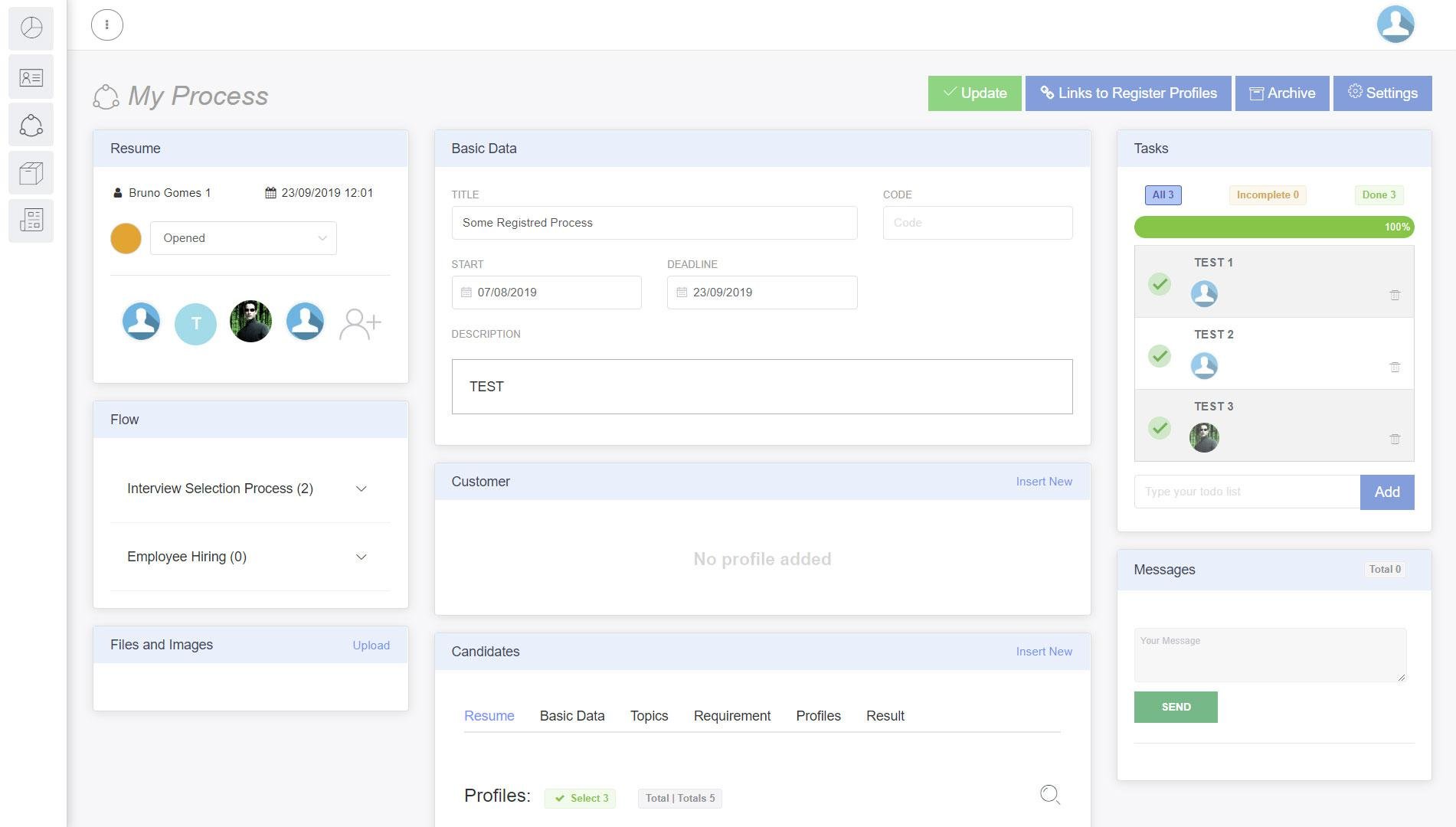Open the Profiles tab
The width and height of the screenshot is (1456, 827).
click(819, 716)
